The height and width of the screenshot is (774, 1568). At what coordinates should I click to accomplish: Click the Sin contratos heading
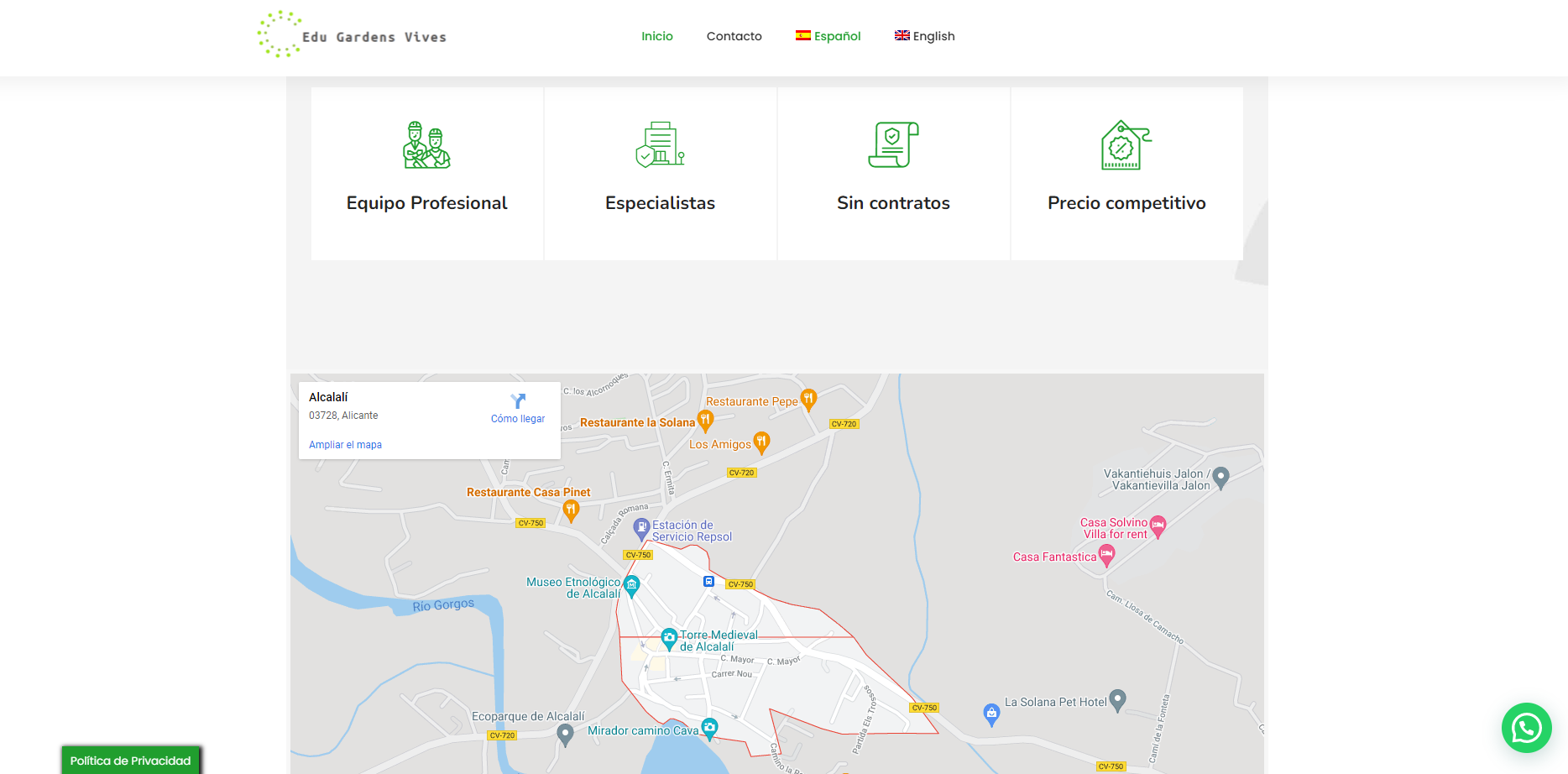point(893,203)
